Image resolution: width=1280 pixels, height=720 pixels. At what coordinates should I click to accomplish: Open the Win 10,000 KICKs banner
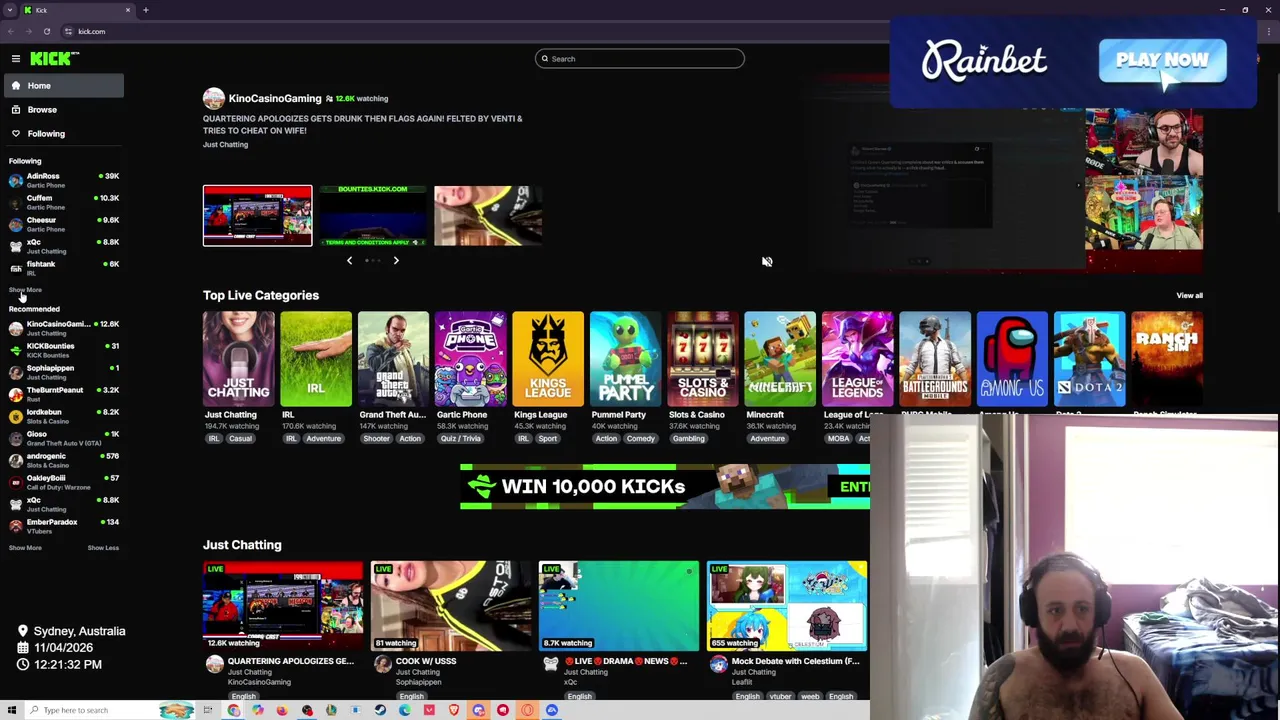click(x=665, y=487)
